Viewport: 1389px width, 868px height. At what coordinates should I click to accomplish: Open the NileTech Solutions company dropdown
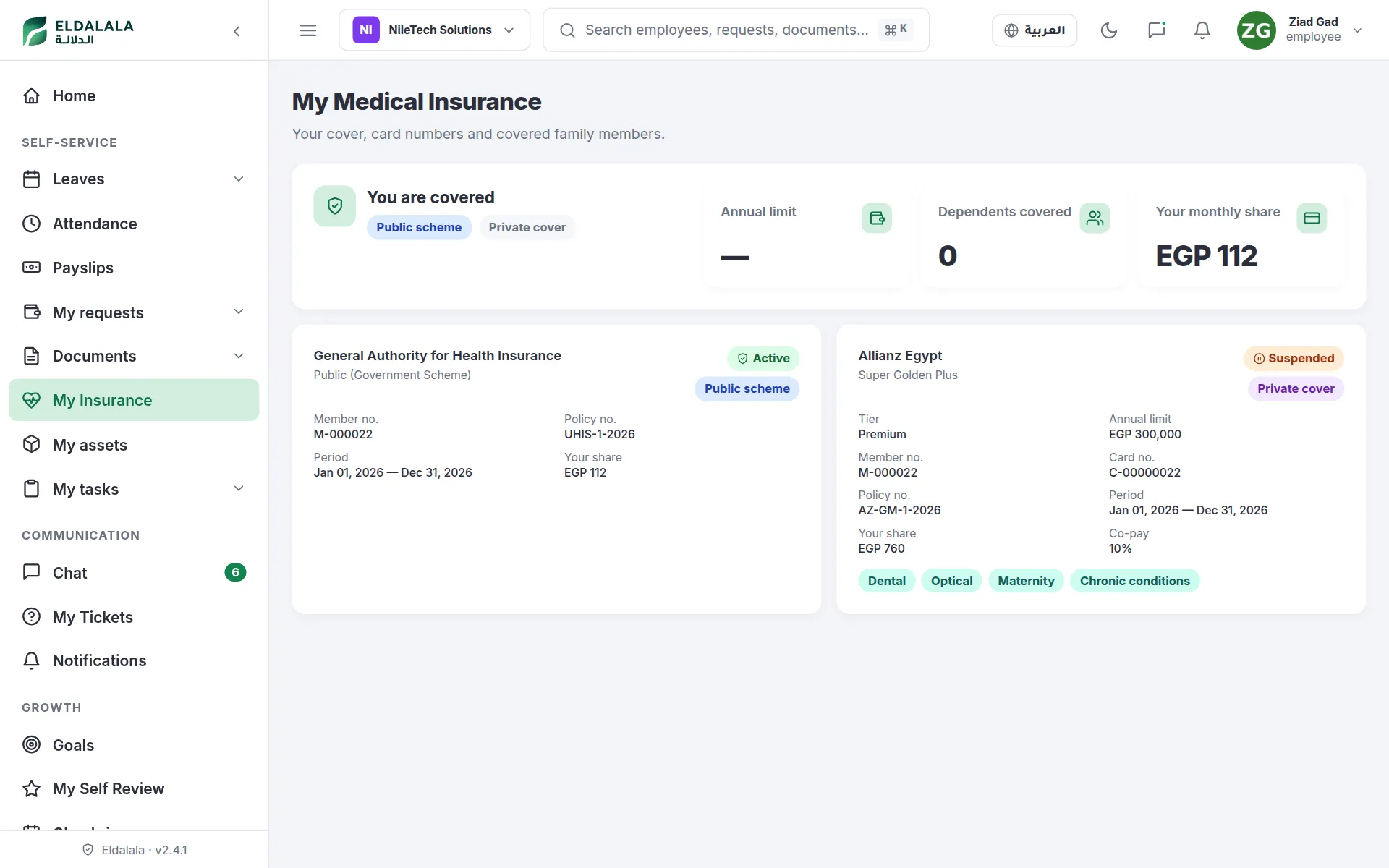coord(434,30)
